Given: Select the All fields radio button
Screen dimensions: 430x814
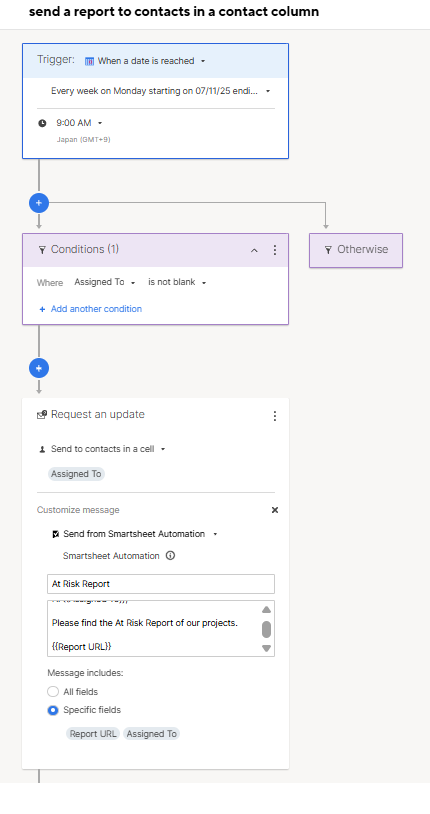Looking at the screenshot, I should click(x=53, y=691).
